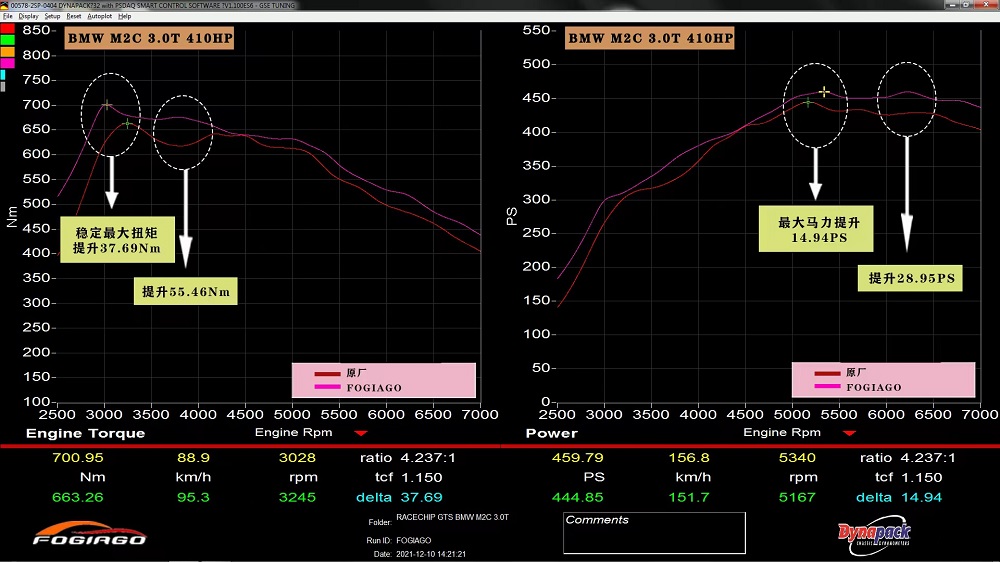The image size is (1000, 562).
Task: Click the 3028 rpm value
Action: [x=297, y=457]
